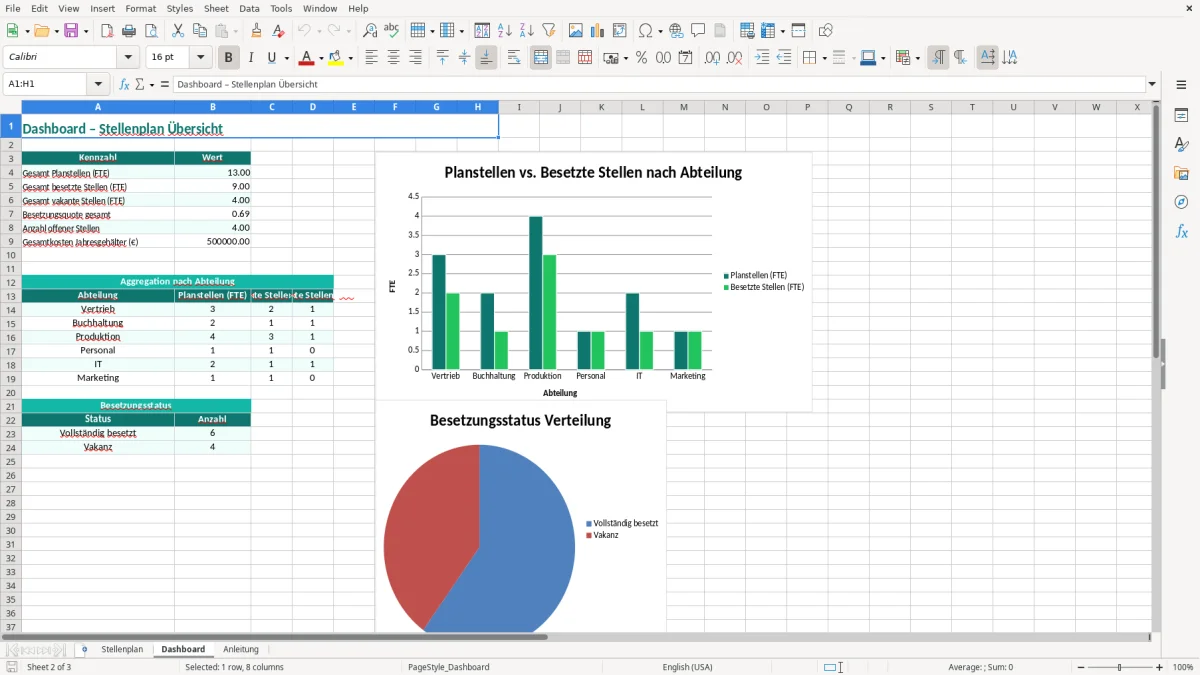The width and height of the screenshot is (1200, 675).
Task: Click the Insert Image icon
Action: (576, 31)
